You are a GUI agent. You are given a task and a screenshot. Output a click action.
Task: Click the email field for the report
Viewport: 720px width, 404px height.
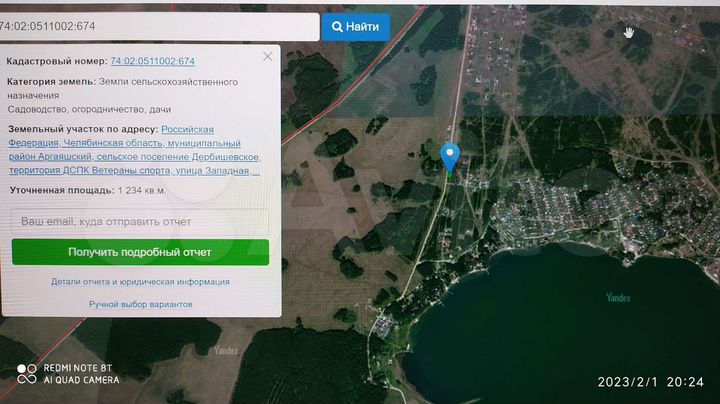tap(140, 222)
